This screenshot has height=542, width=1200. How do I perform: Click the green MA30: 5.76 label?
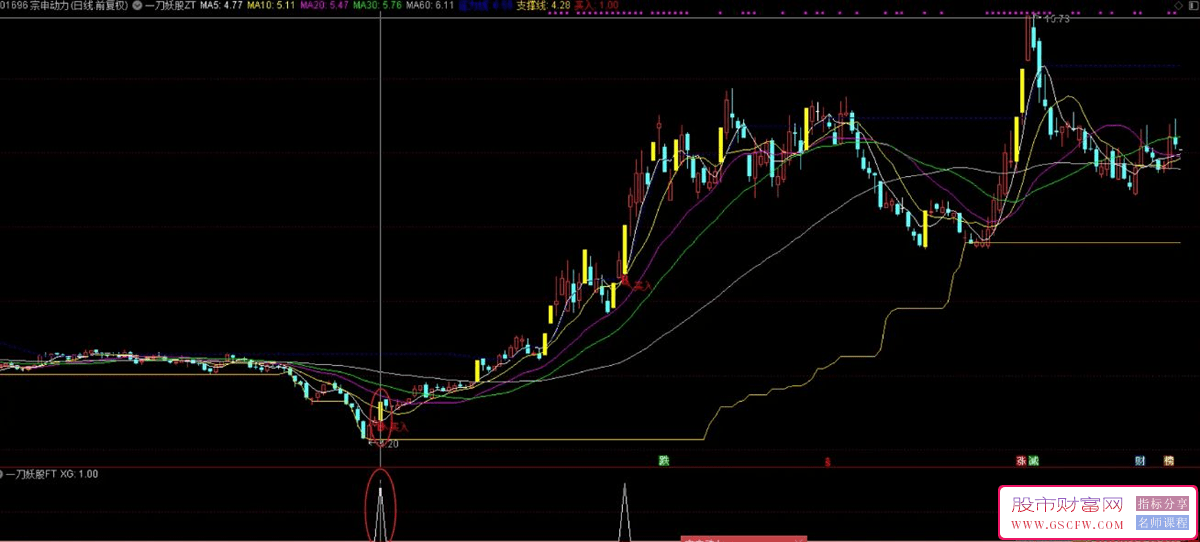point(378,5)
